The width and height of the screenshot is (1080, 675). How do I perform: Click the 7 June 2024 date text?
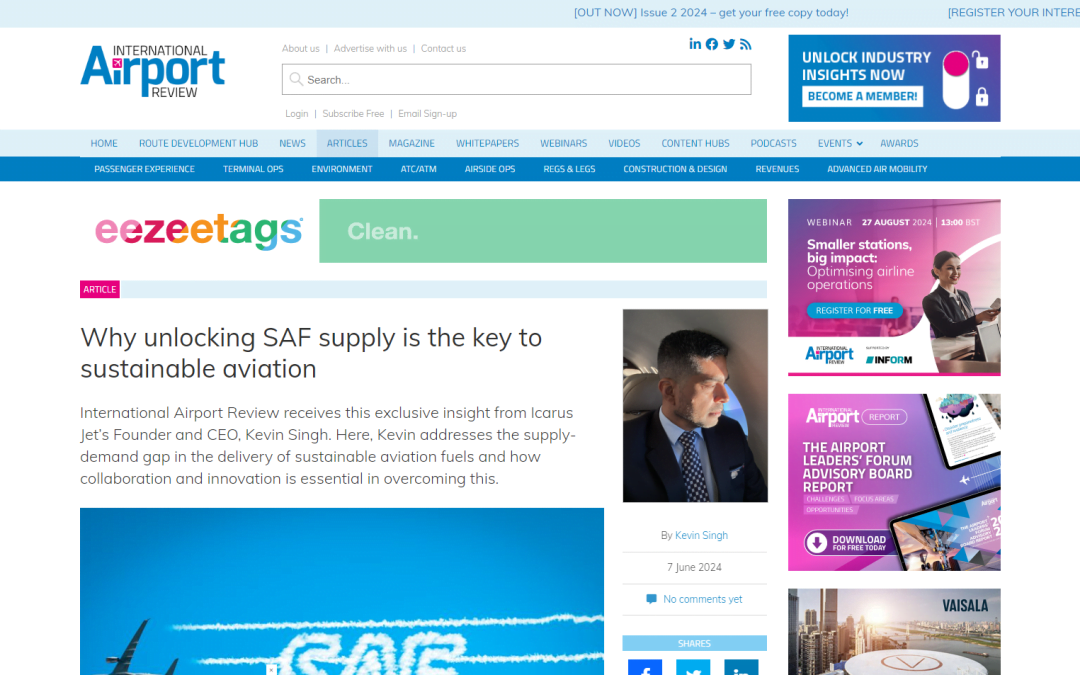click(x=694, y=568)
